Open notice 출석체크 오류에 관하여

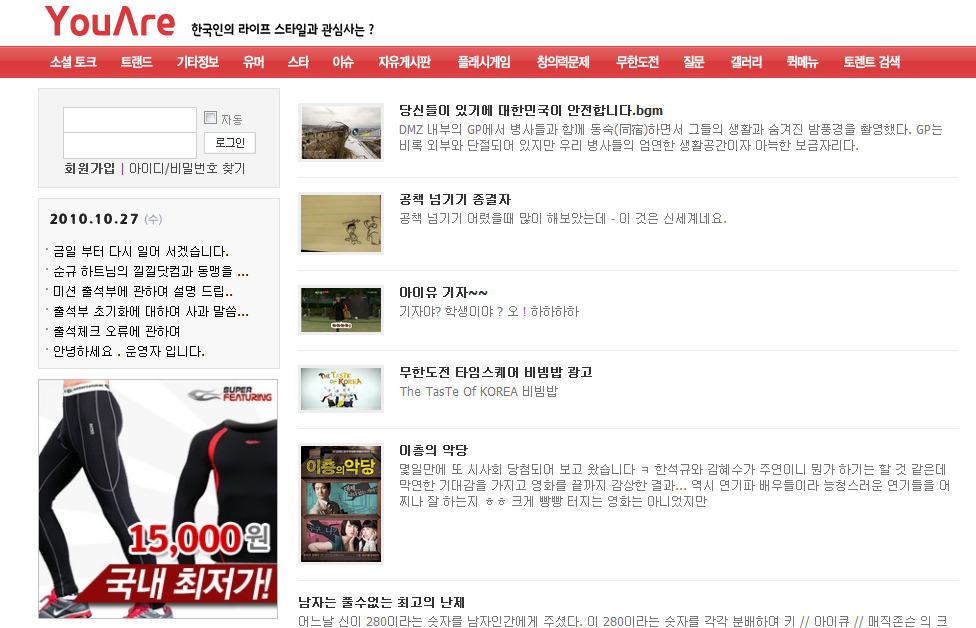pyautogui.click(x=116, y=331)
